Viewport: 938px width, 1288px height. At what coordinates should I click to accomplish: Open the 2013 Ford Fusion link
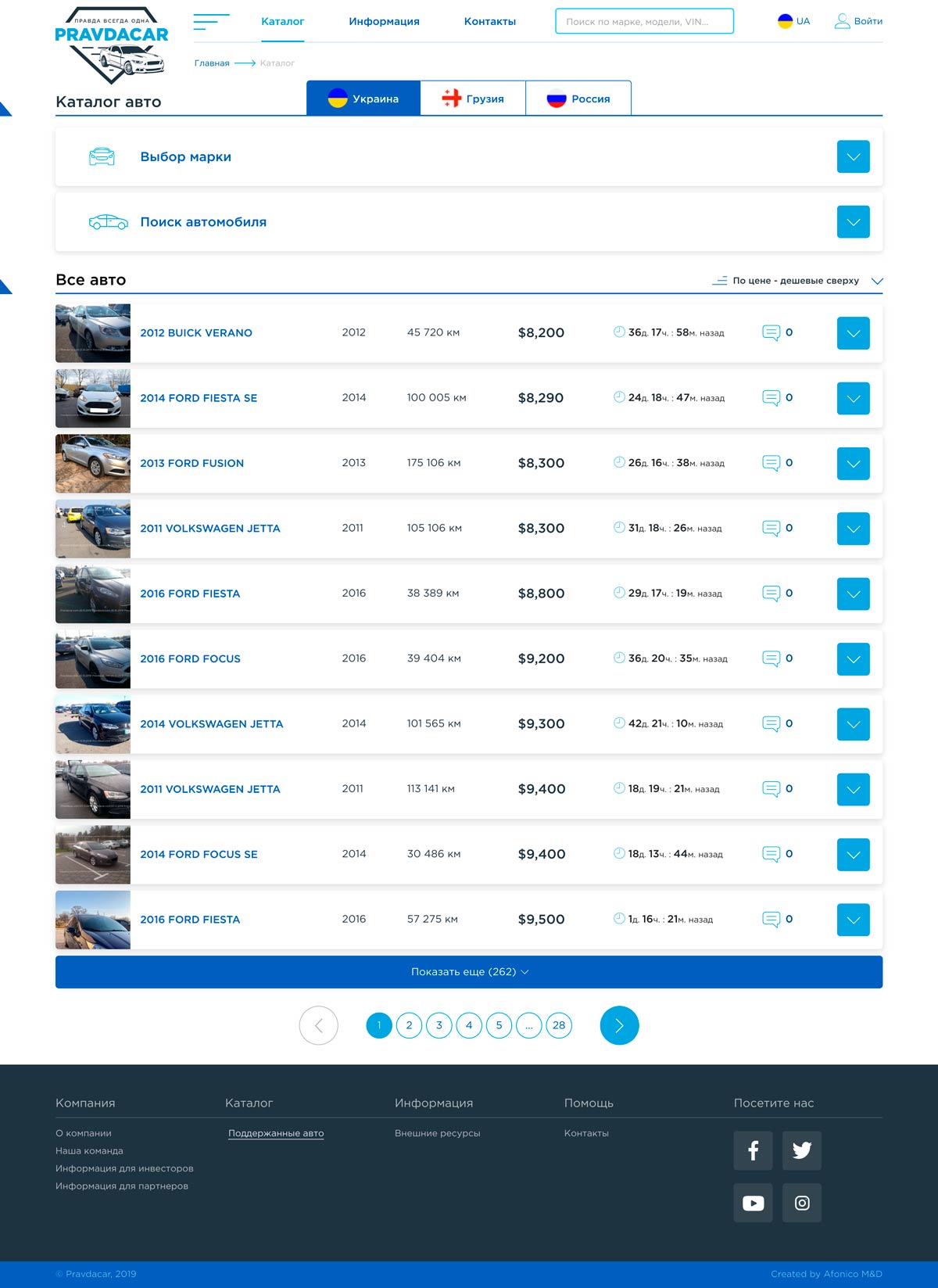[192, 463]
